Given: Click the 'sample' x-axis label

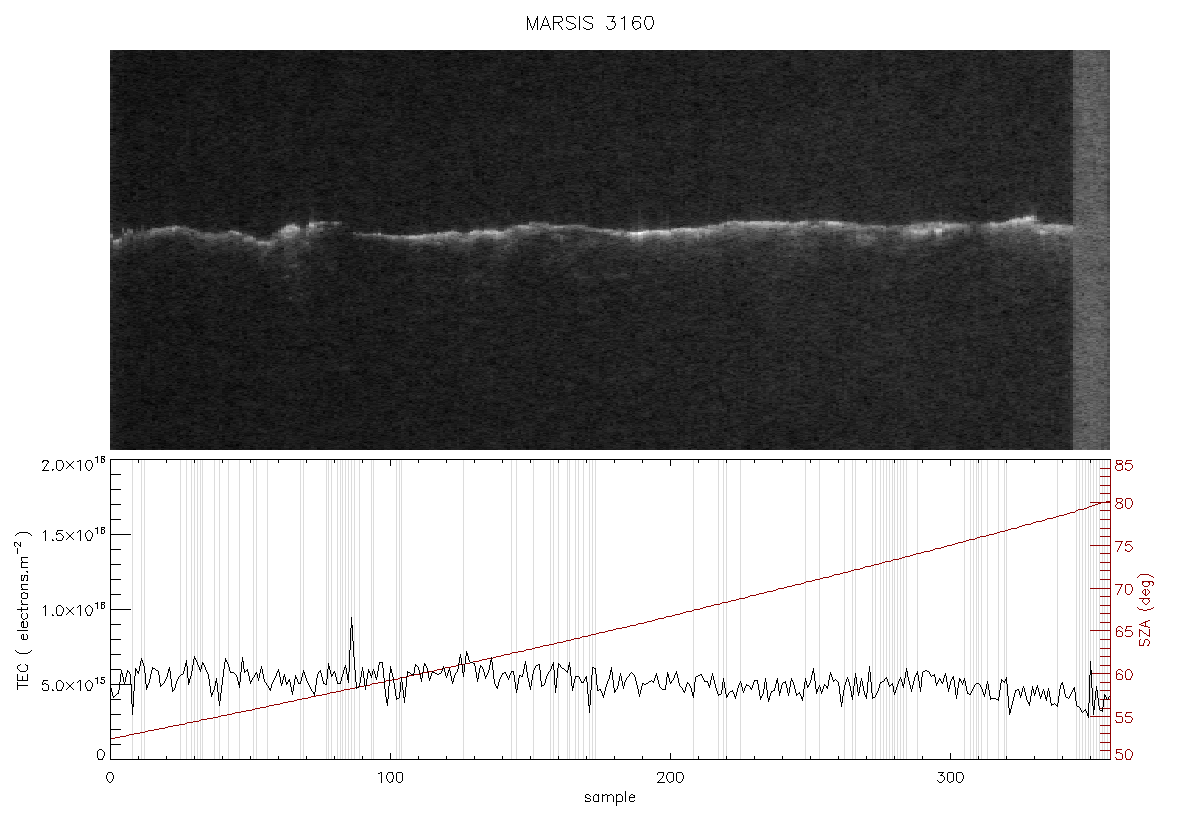Looking at the screenshot, I should click(610, 798).
